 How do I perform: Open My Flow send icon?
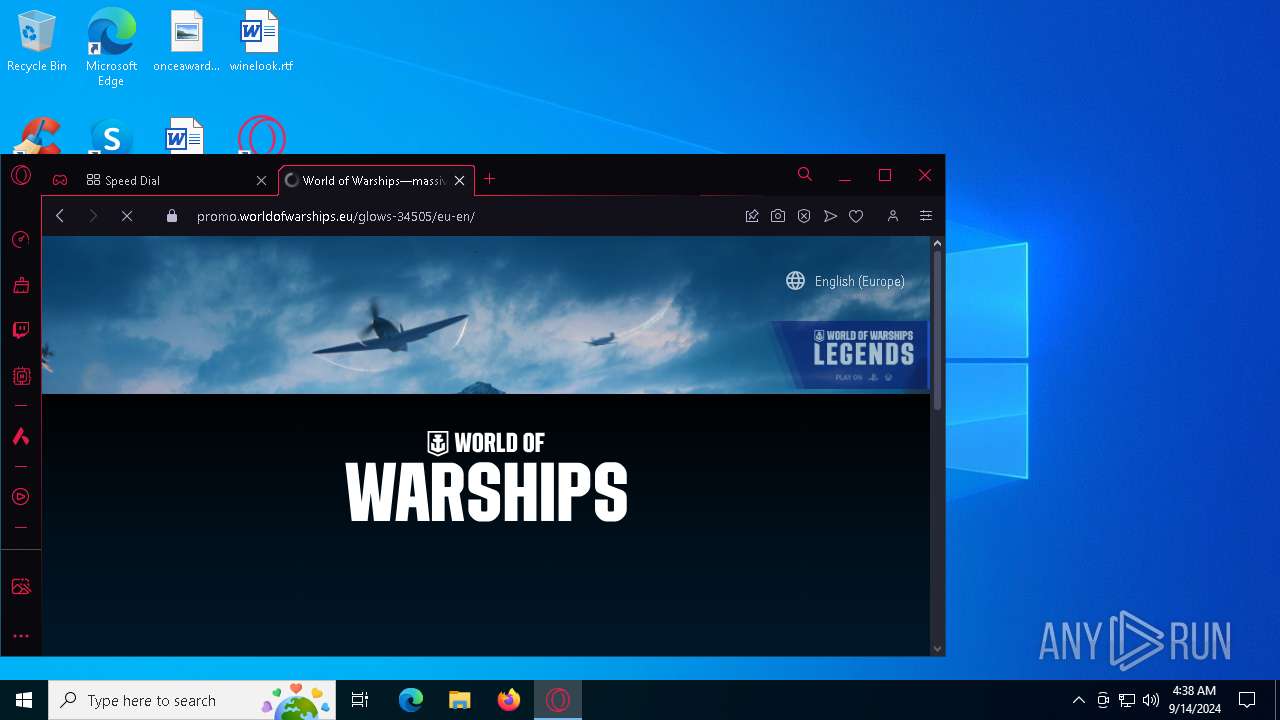point(830,216)
